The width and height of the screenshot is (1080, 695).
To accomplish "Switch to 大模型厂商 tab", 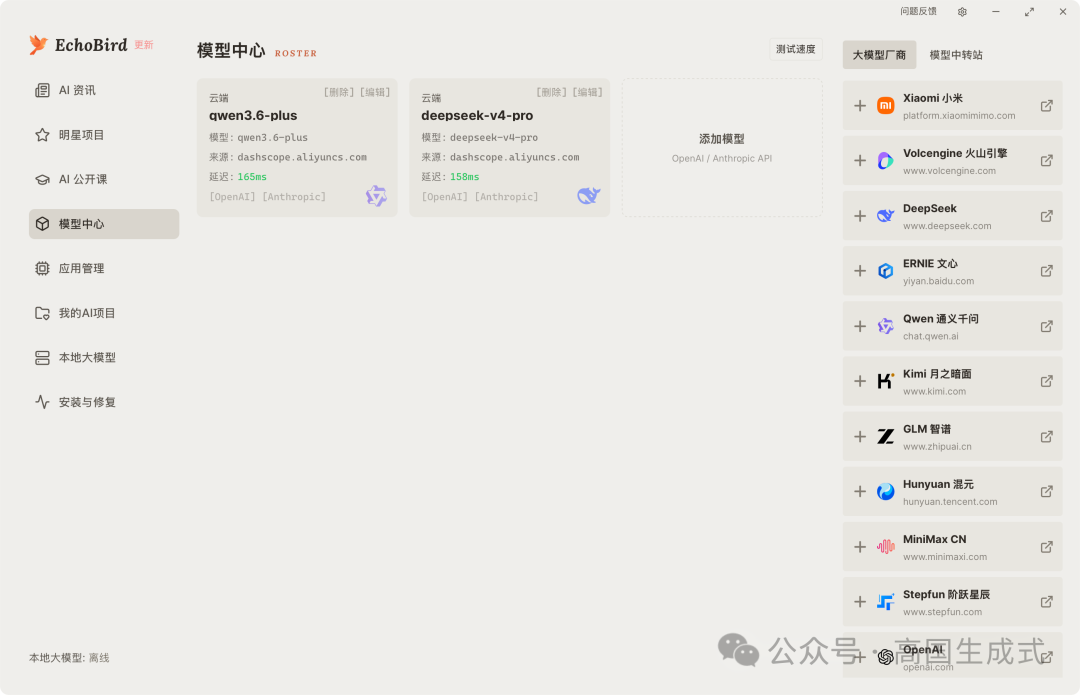I will tap(879, 54).
